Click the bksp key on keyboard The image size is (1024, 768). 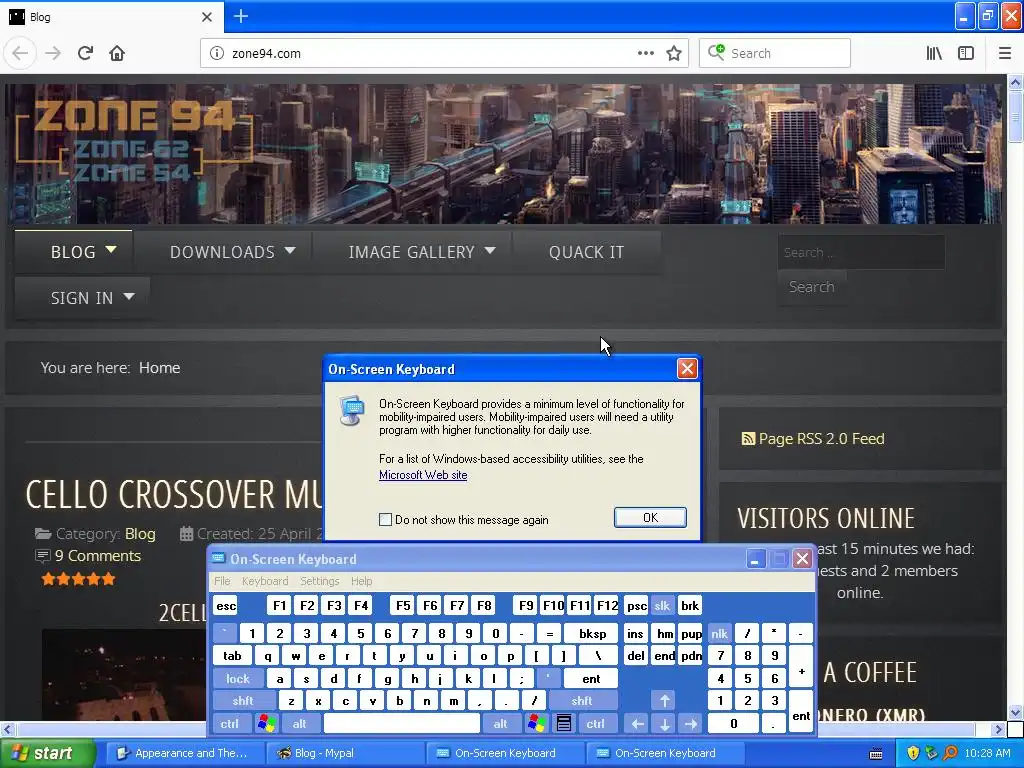pyautogui.click(x=592, y=633)
